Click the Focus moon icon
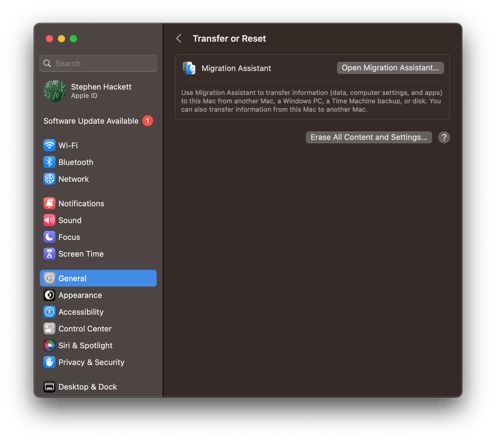The width and height of the screenshot is (496, 442). pos(49,237)
